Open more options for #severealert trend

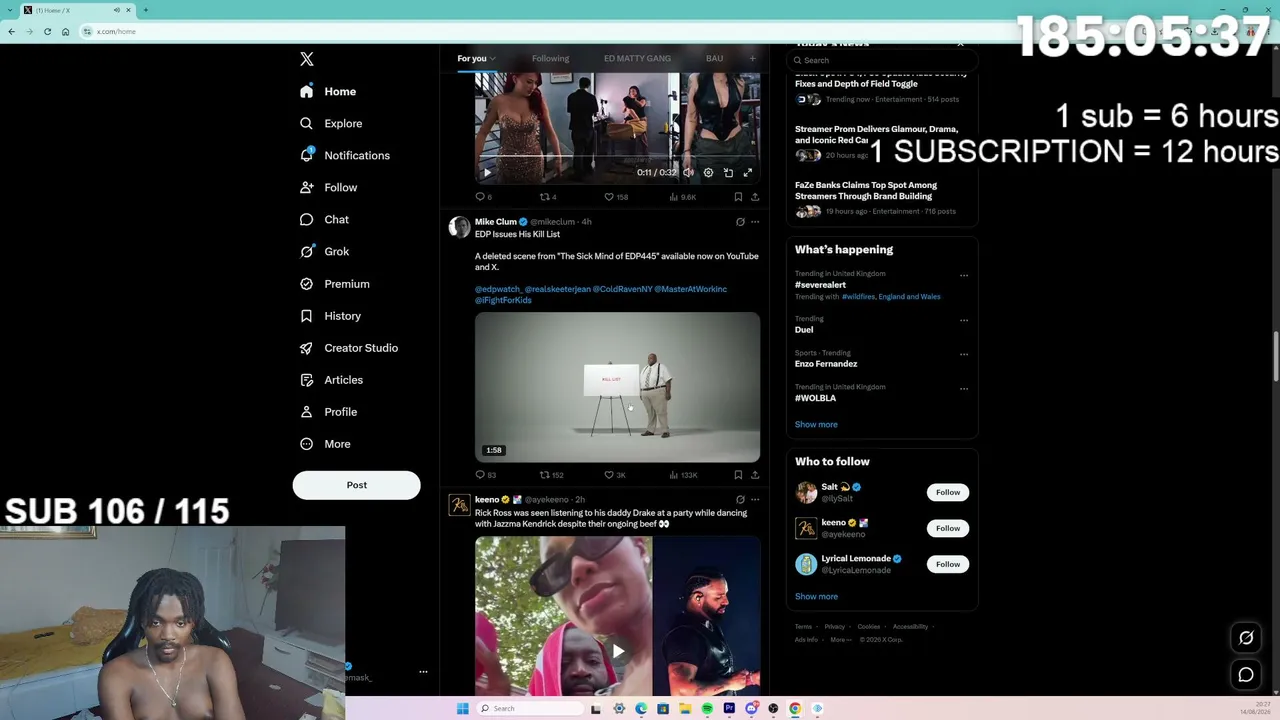tap(964, 275)
